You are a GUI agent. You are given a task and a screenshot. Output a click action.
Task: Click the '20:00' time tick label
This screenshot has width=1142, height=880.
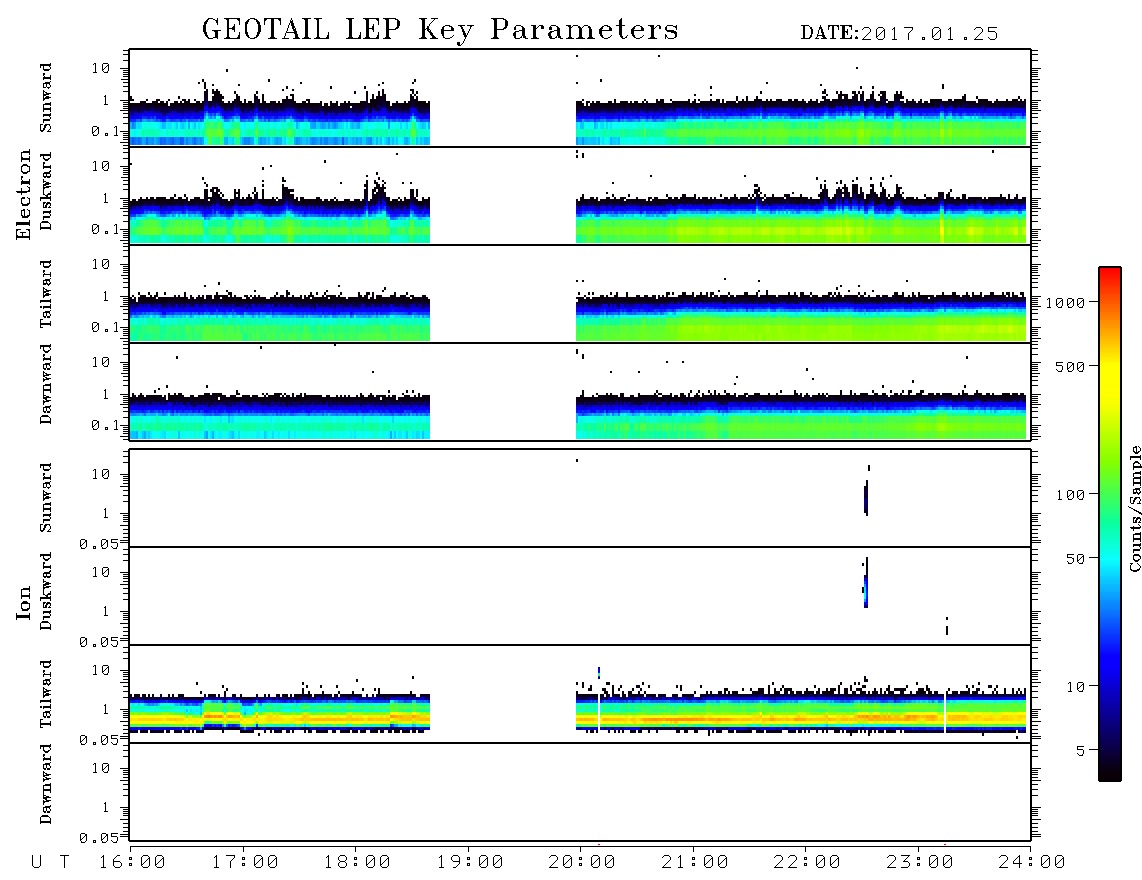point(583,863)
